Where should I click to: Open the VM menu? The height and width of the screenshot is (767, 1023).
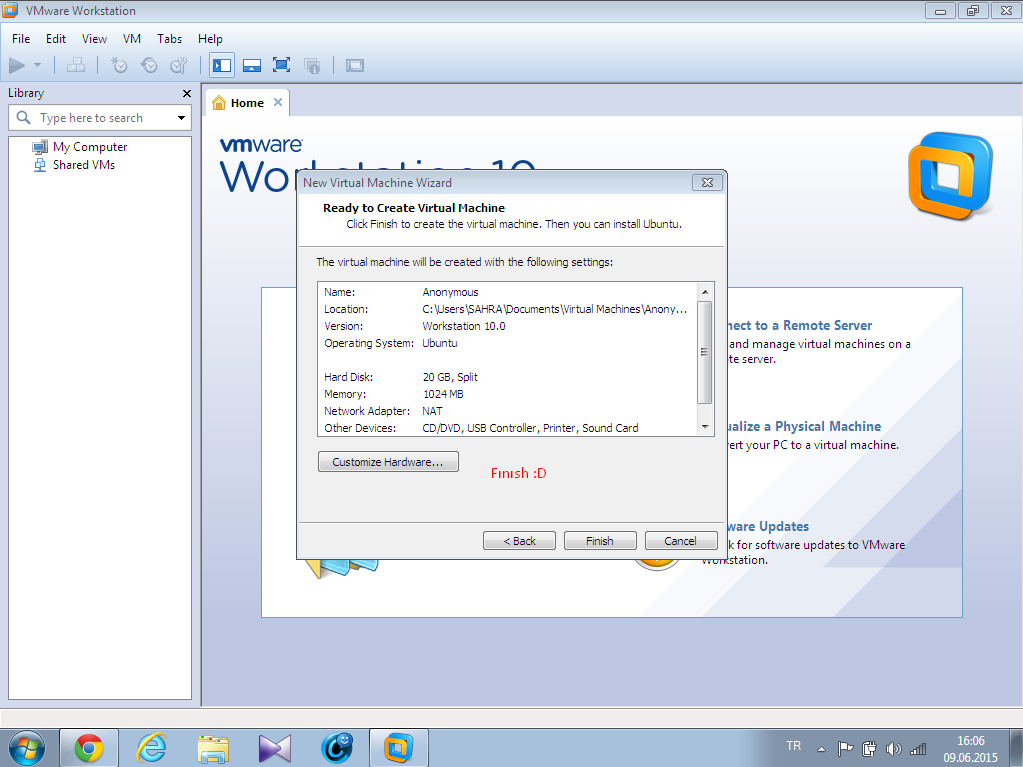pos(132,39)
